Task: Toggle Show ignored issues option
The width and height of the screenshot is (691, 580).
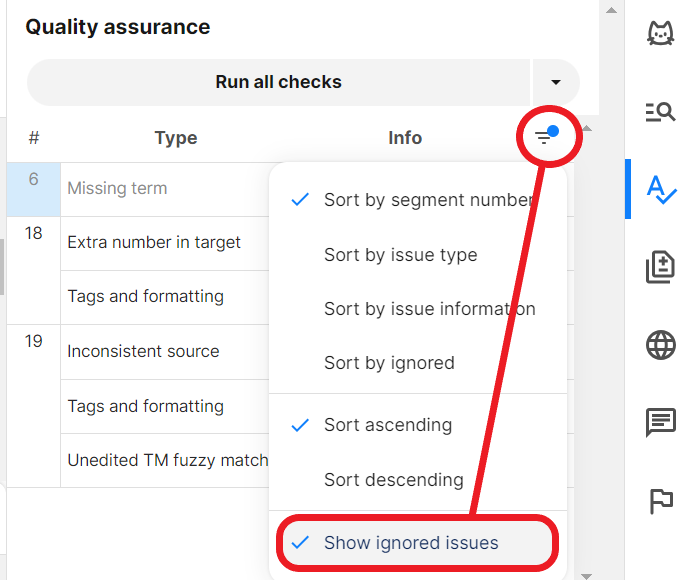Action: point(411,543)
